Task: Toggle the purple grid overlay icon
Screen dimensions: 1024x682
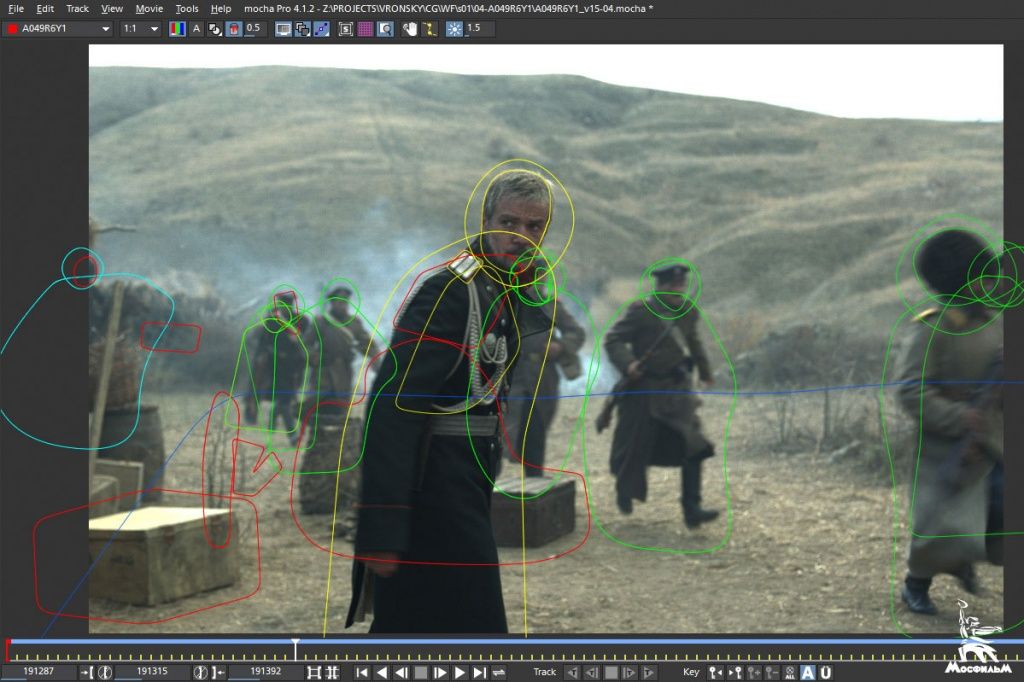Action: pyautogui.click(x=365, y=29)
